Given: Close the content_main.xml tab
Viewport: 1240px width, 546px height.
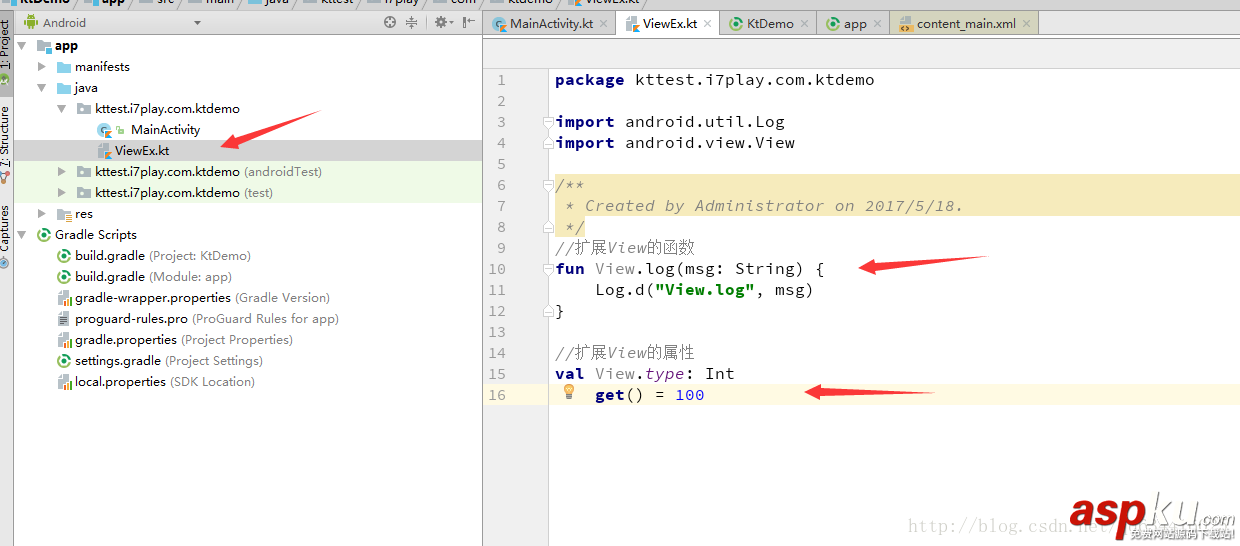Looking at the screenshot, I should (x=1026, y=24).
